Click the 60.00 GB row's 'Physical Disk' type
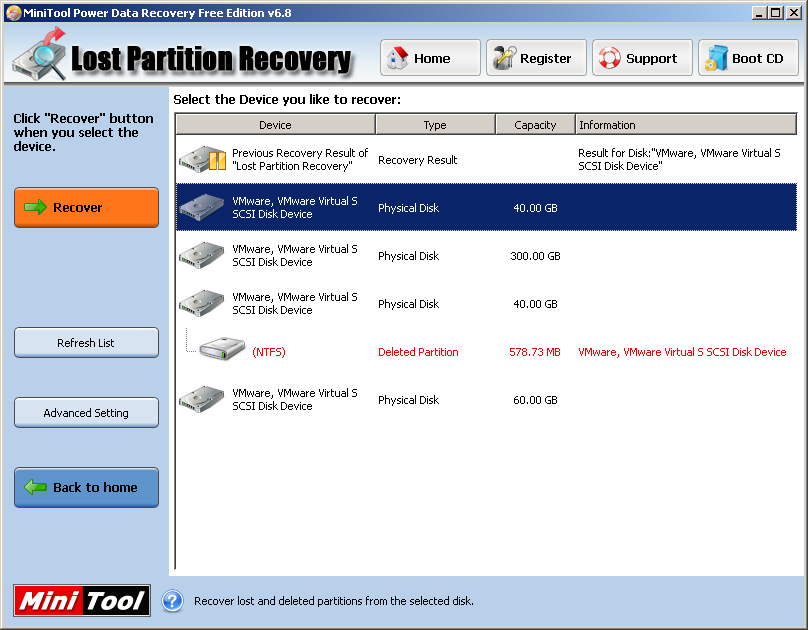The image size is (808, 630). [408, 400]
